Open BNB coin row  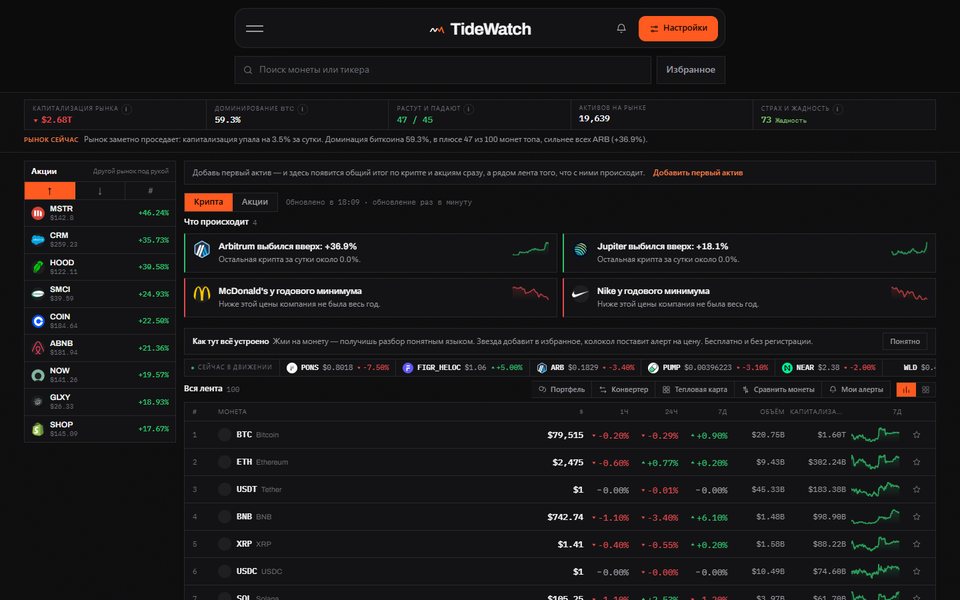(560, 517)
